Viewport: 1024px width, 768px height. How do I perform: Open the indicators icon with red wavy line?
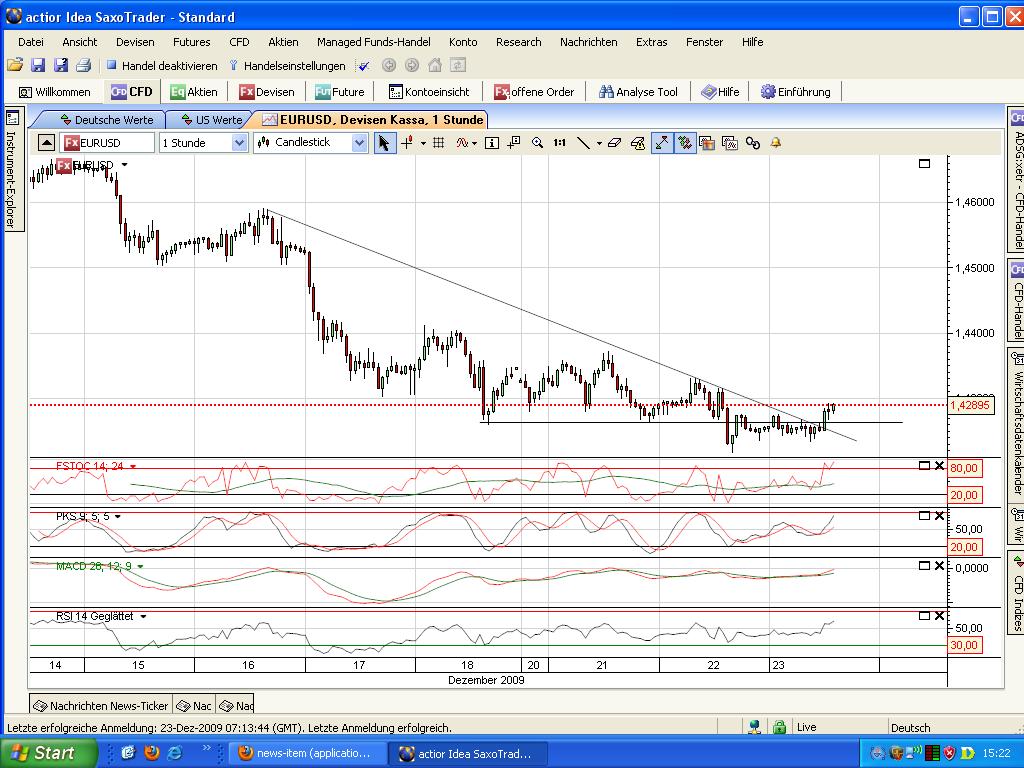click(x=459, y=143)
